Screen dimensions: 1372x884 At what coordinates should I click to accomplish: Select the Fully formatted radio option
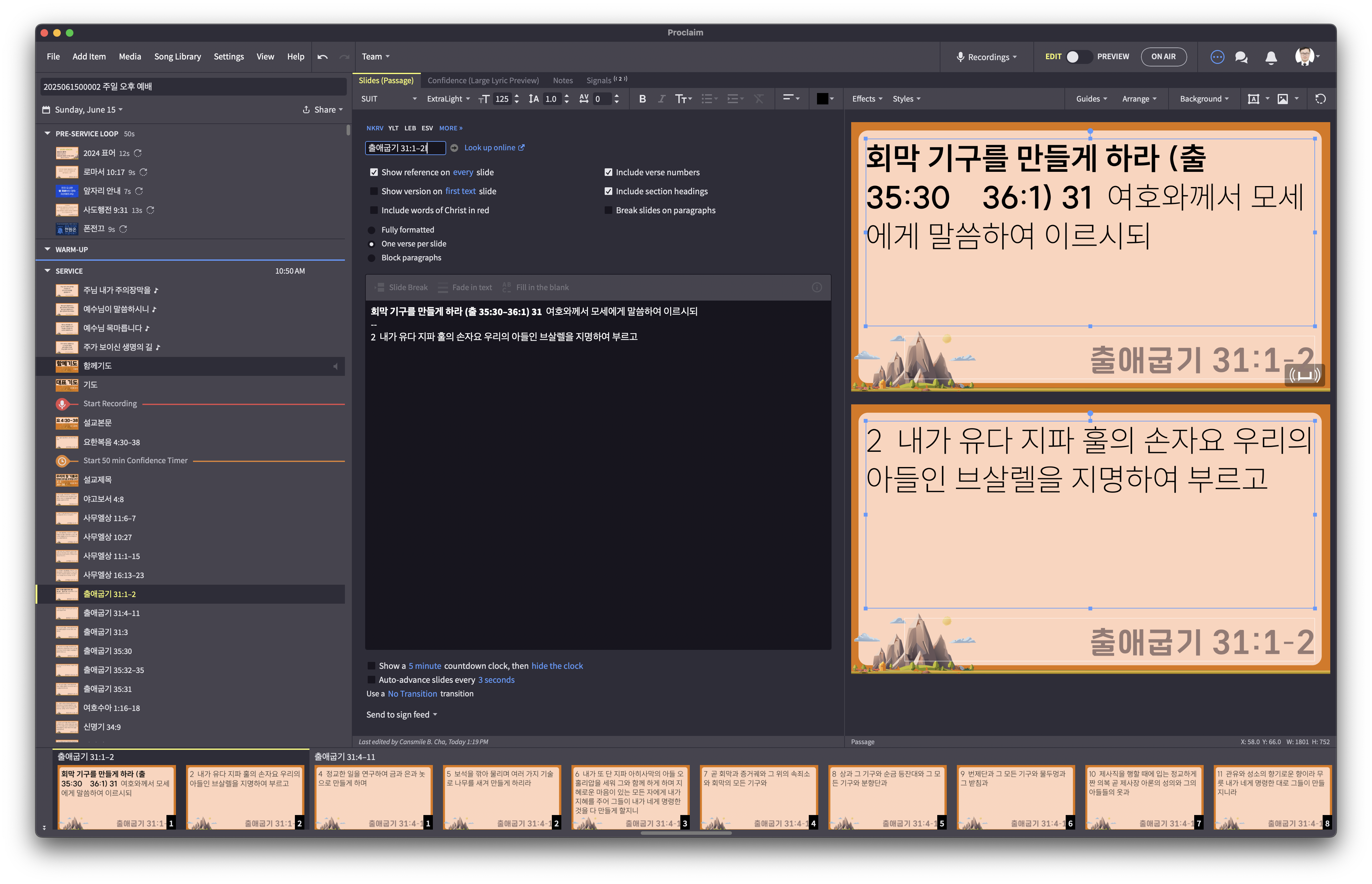pyautogui.click(x=371, y=230)
